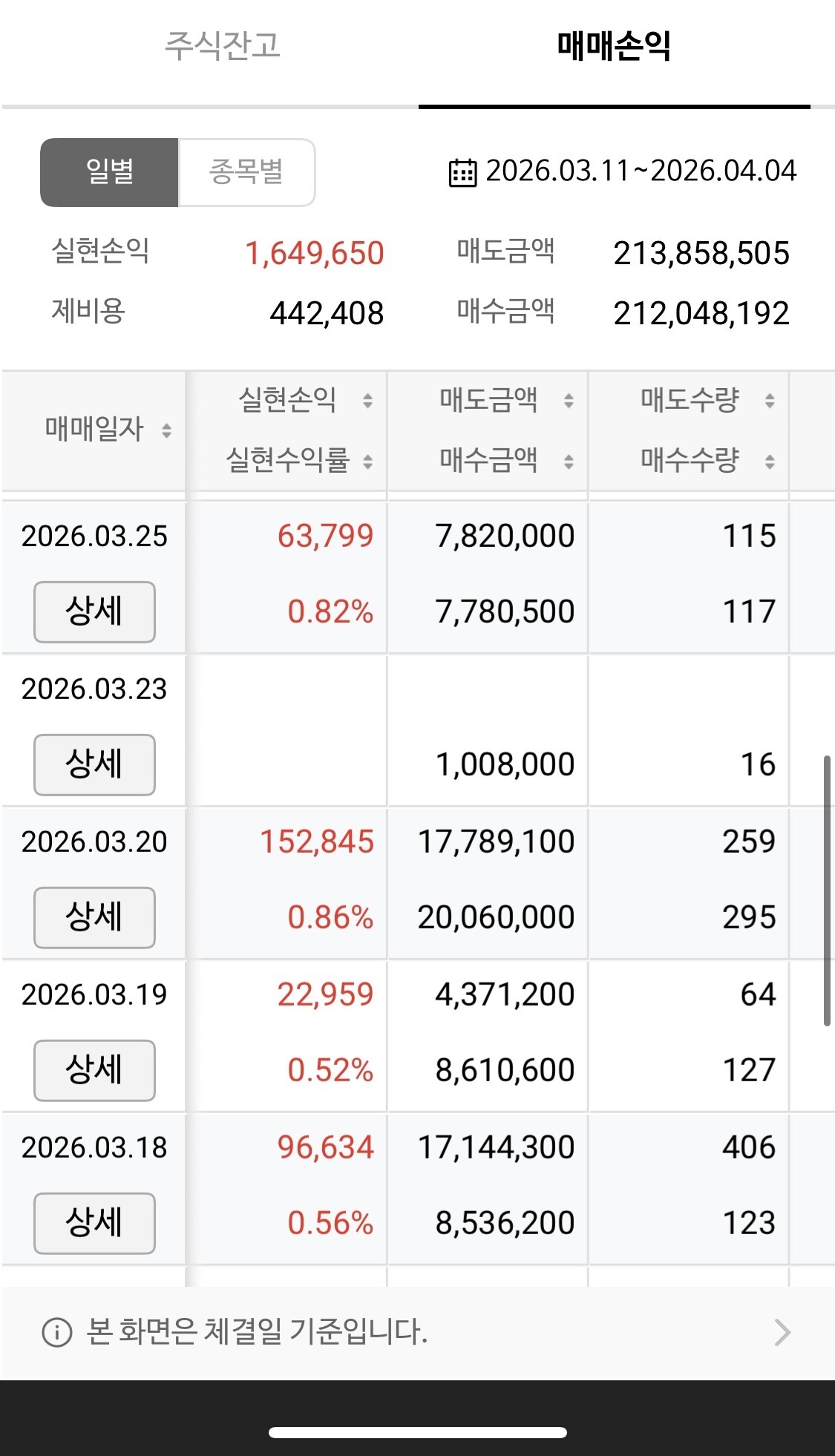This screenshot has width=835, height=1456.
Task: Sort by 매도수량 column arrows
Action: 770,401
